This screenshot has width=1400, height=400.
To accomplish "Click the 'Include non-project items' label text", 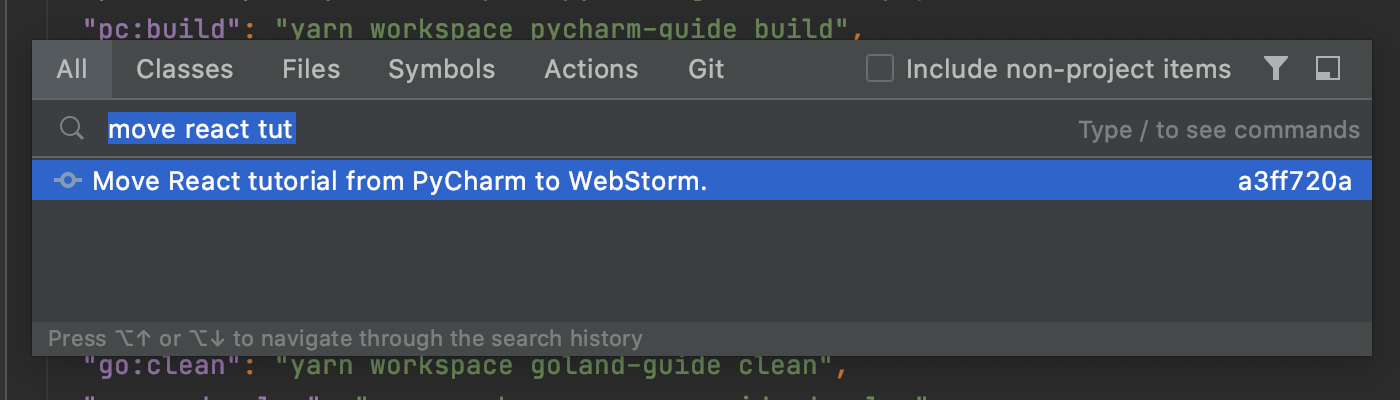I will click(1068, 69).
